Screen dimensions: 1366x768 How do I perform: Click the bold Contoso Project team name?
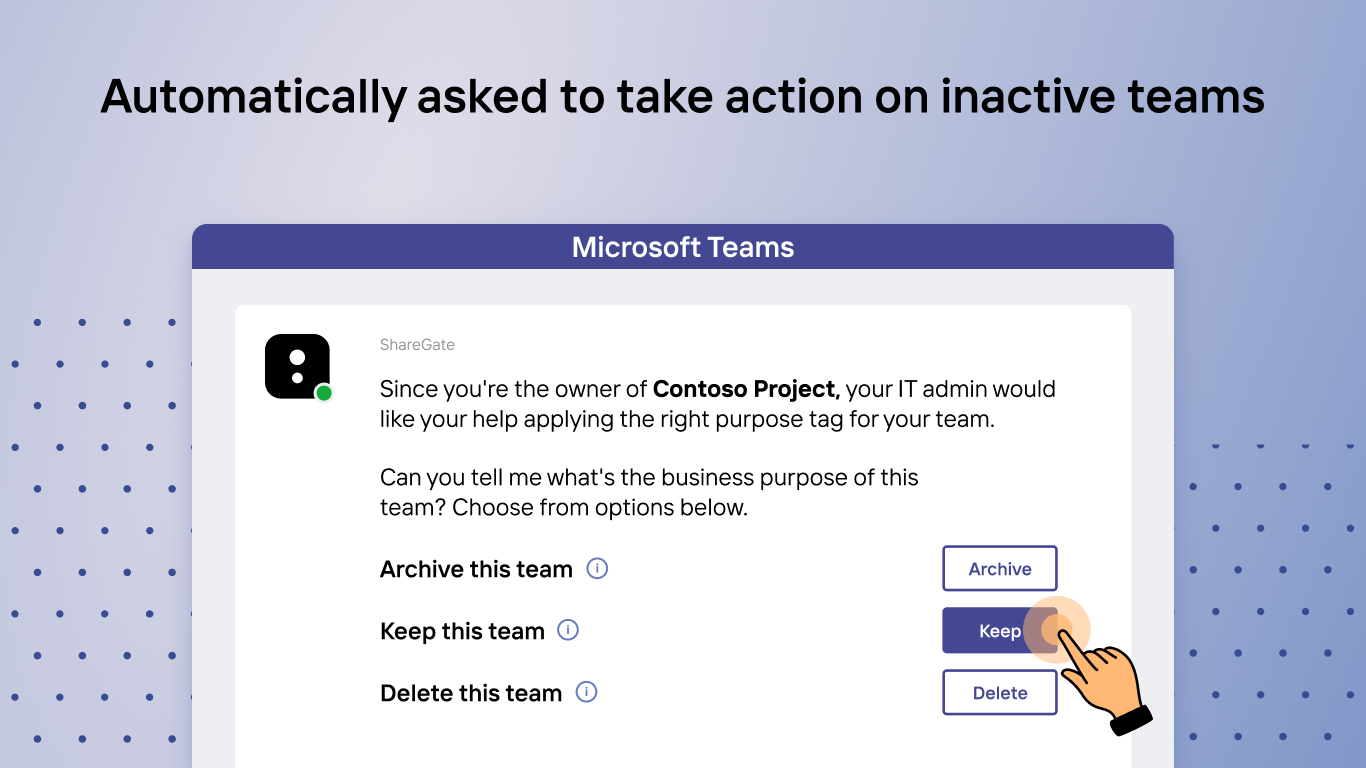click(x=746, y=389)
